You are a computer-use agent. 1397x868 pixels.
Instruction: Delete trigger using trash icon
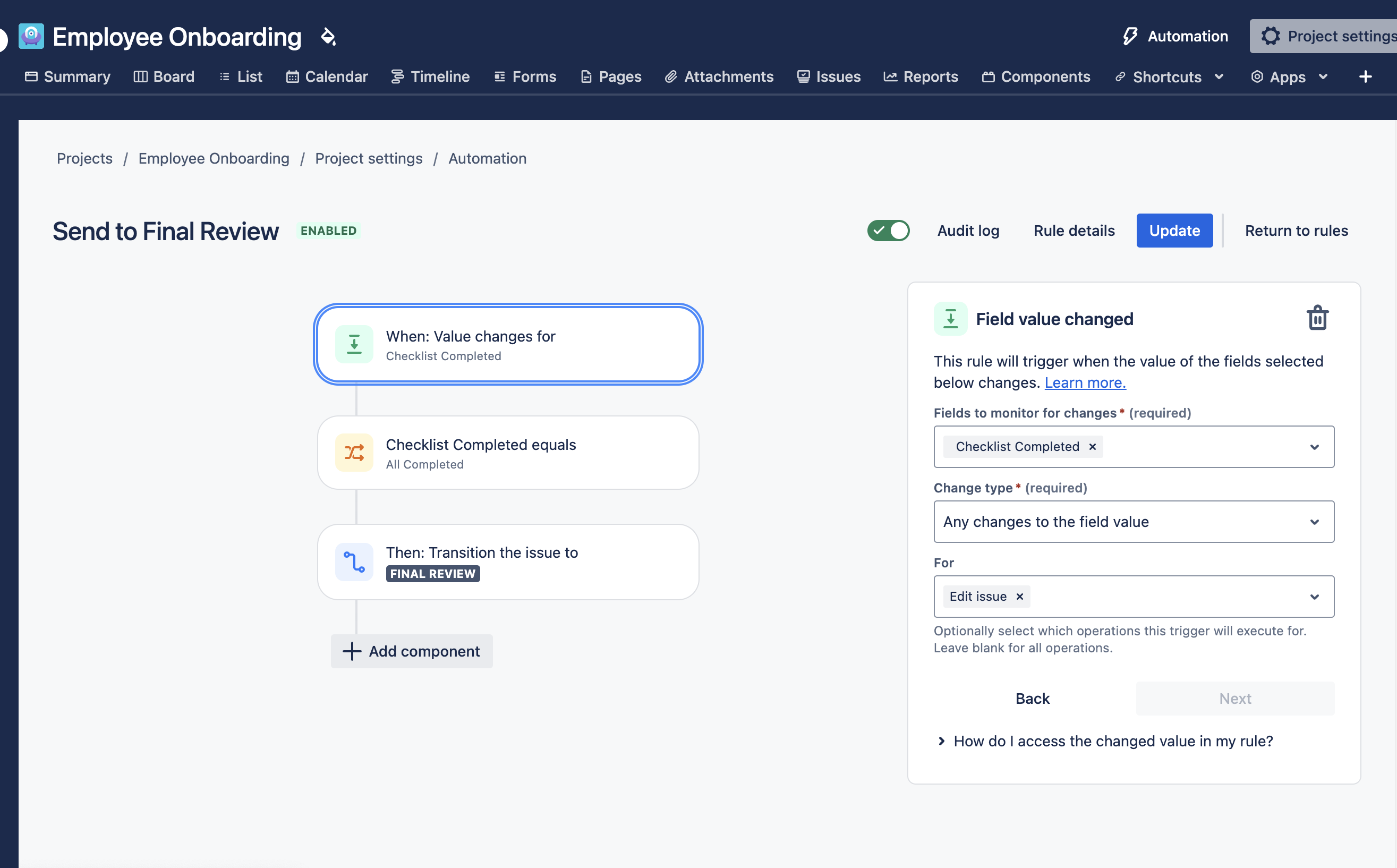pyautogui.click(x=1317, y=318)
